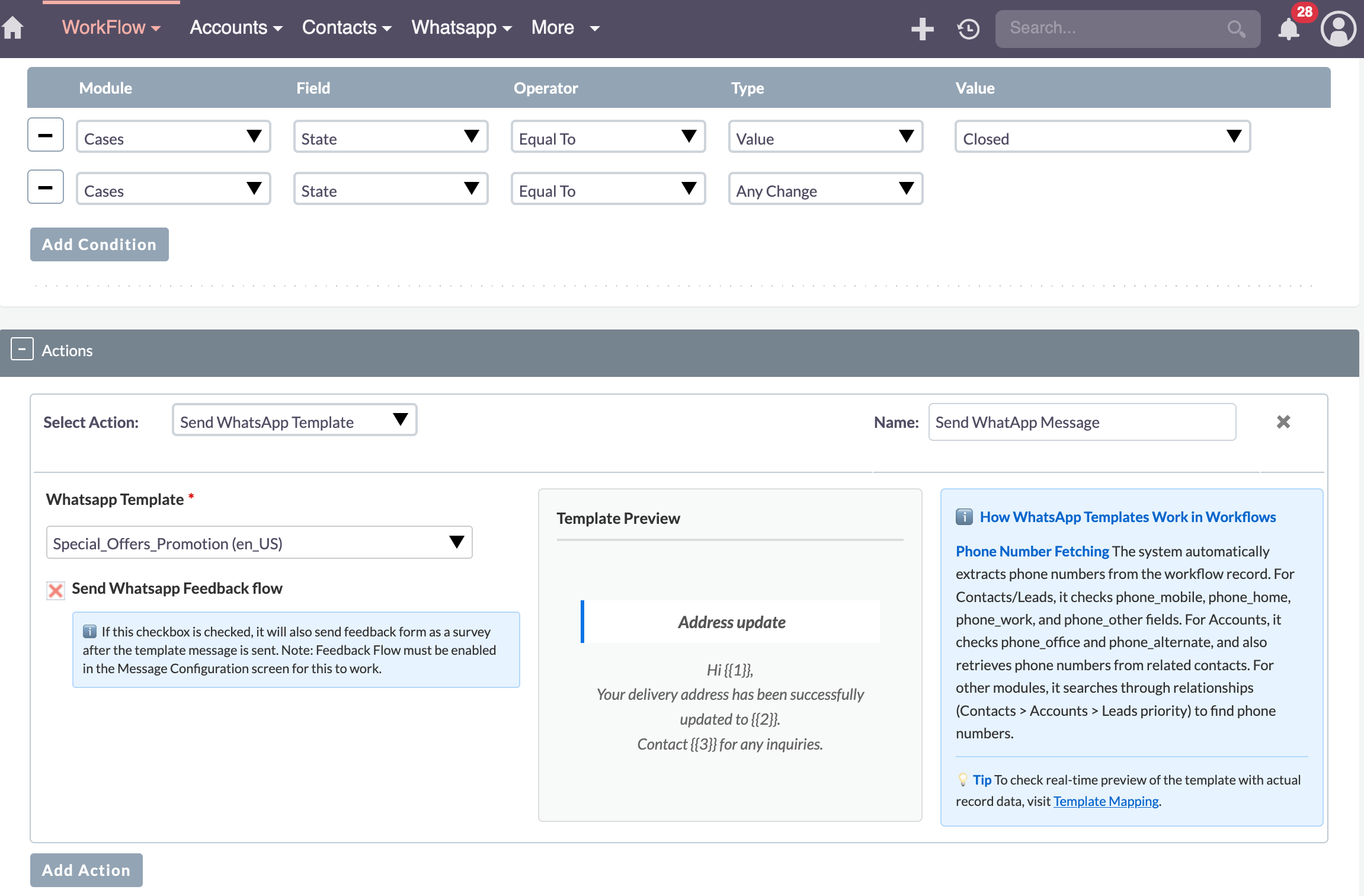Image resolution: width=1364 pixels, height=896 pixels.
Task: Click the home icon in navbar
Action: (13, 28)
